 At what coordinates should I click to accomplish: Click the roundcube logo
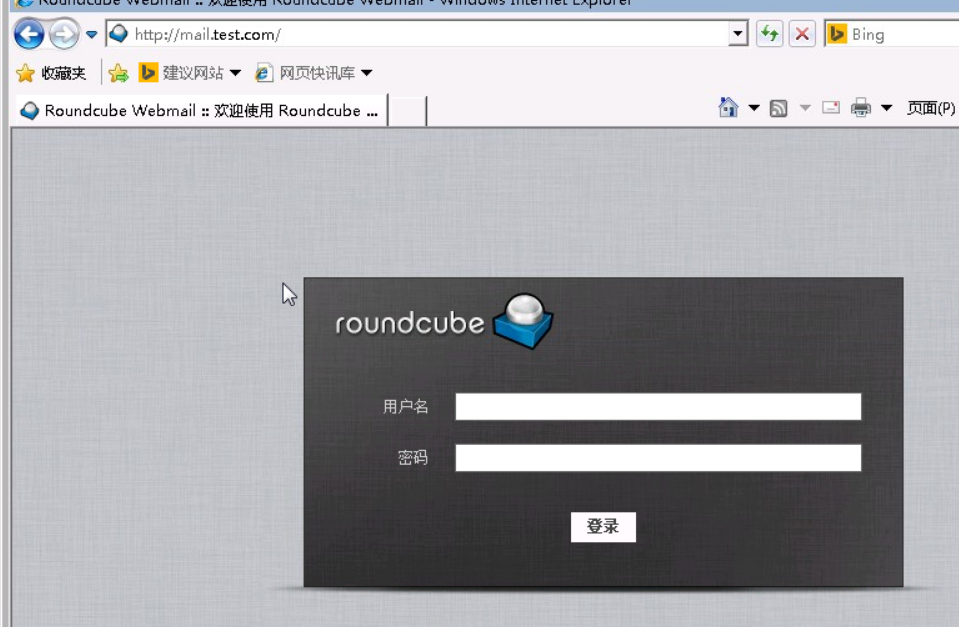point(444,322)
